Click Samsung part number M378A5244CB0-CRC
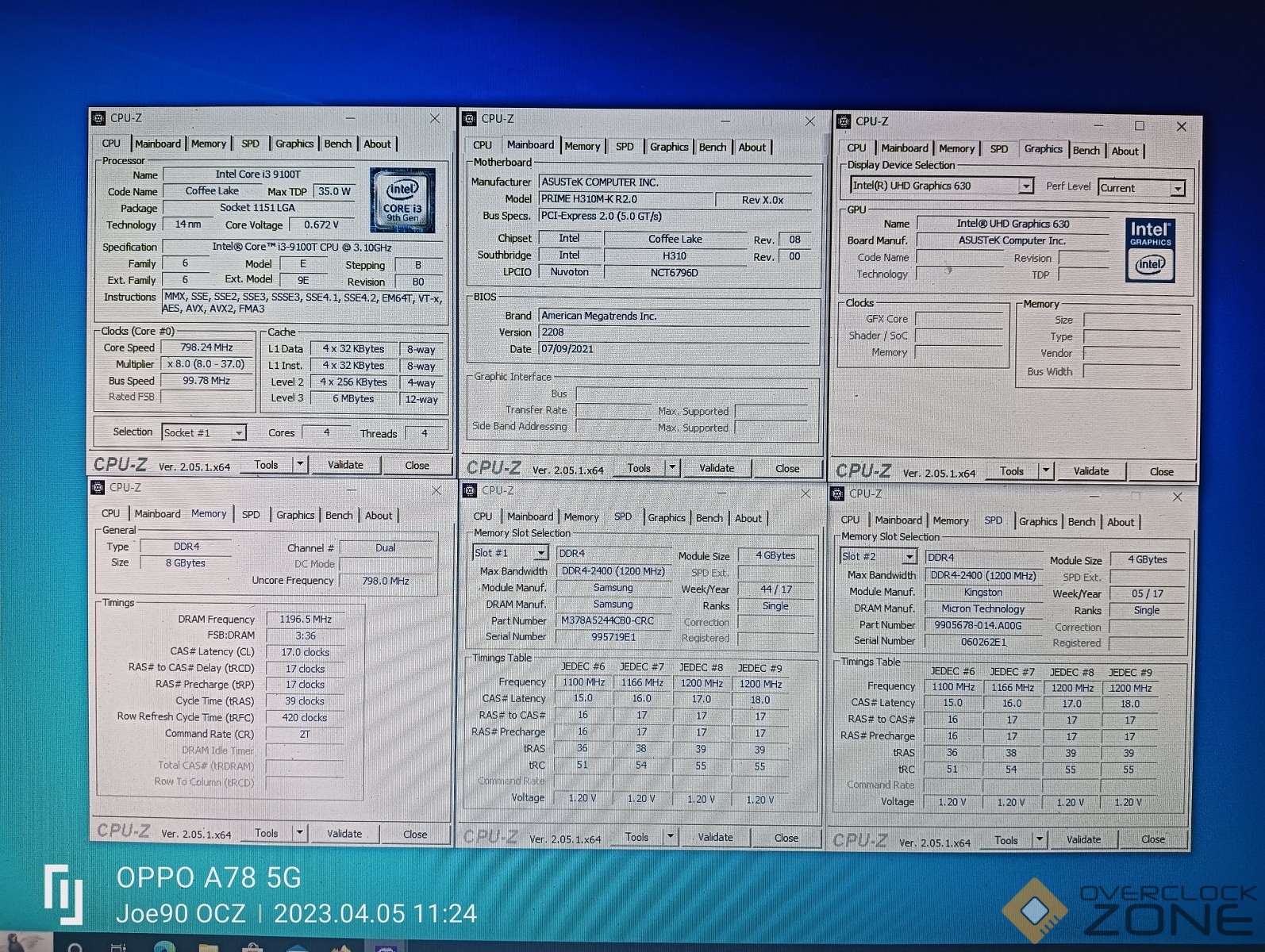 (608, 620)
